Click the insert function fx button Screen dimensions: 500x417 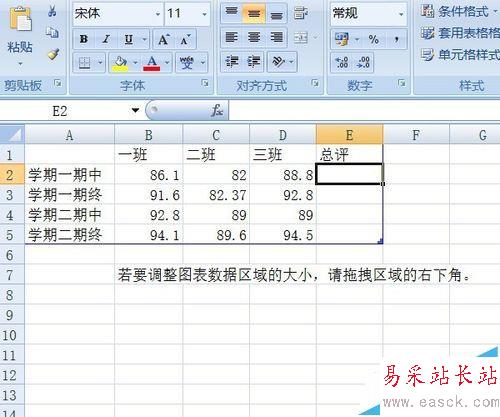click(x=217, y=110)
